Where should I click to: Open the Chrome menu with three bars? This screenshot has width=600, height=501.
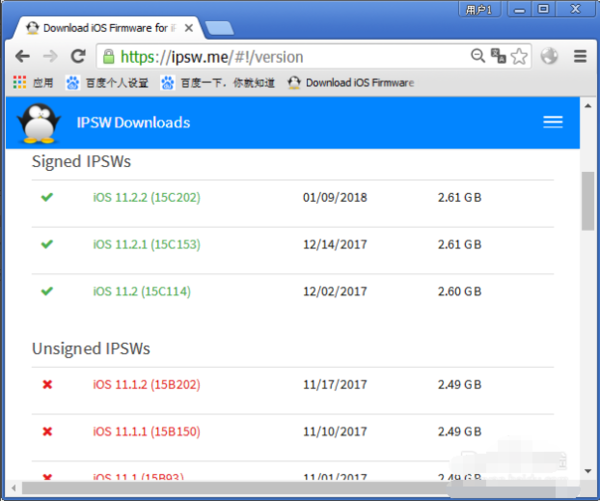coord(580,56)
